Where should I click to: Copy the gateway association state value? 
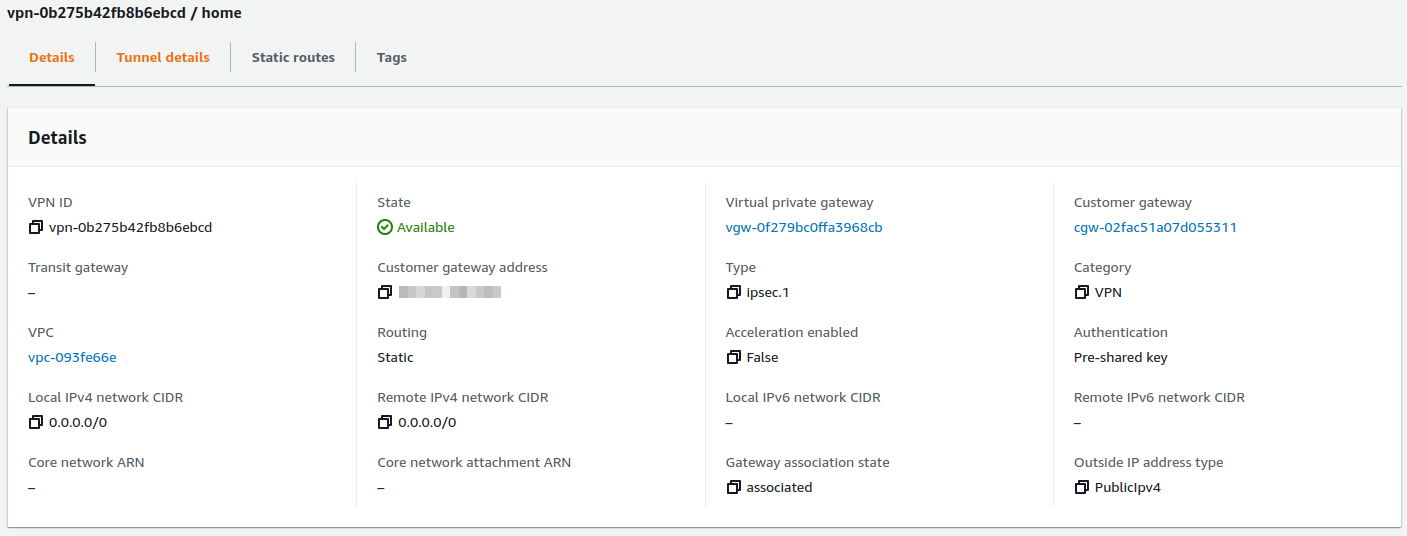734,488
